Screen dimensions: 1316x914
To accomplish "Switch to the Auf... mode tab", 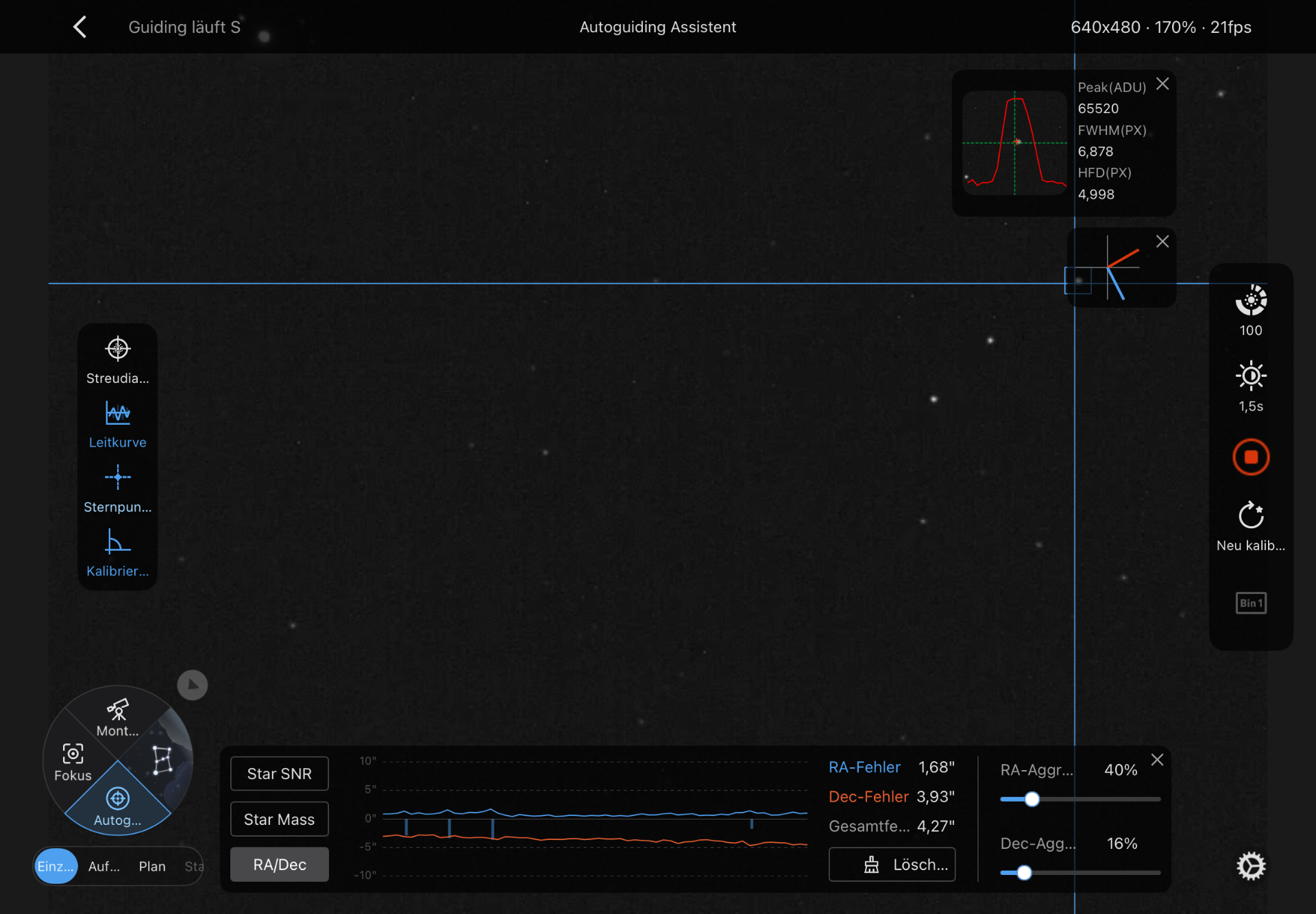I will click(104, 867).
